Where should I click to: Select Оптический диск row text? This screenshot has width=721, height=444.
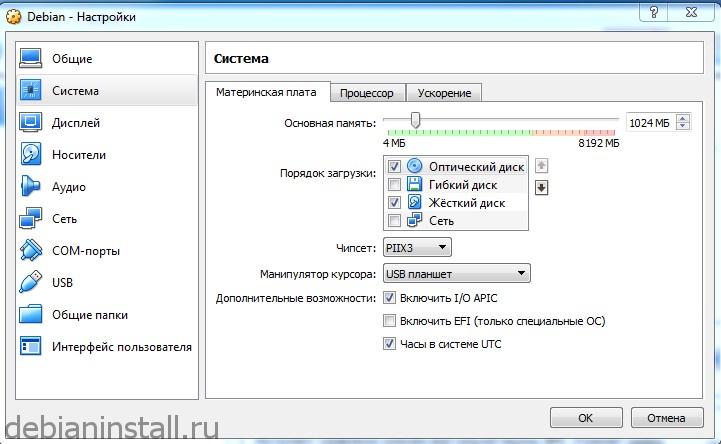pos(476,167)
